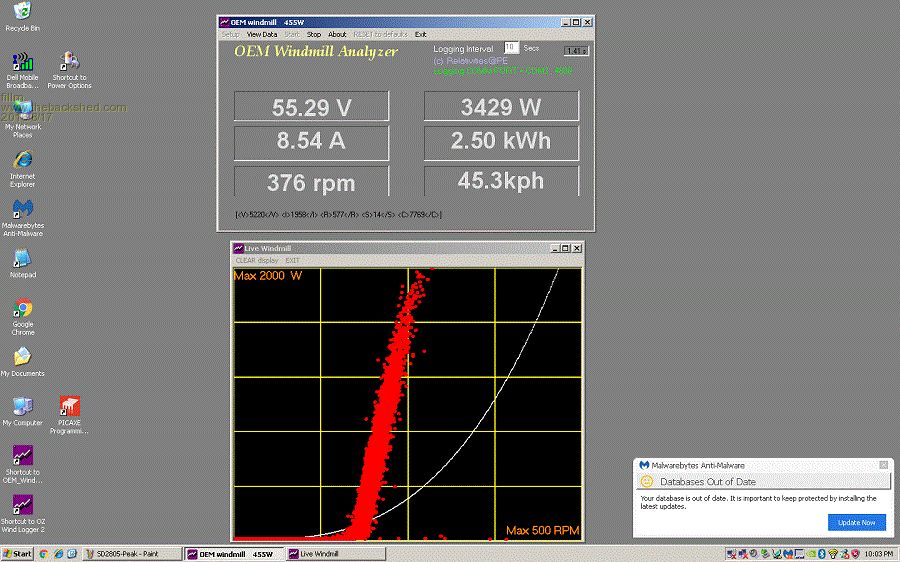The image size is (900, 562).
Task: Open the Shortcut to Power Options icon
Action: tap(69, 62)
